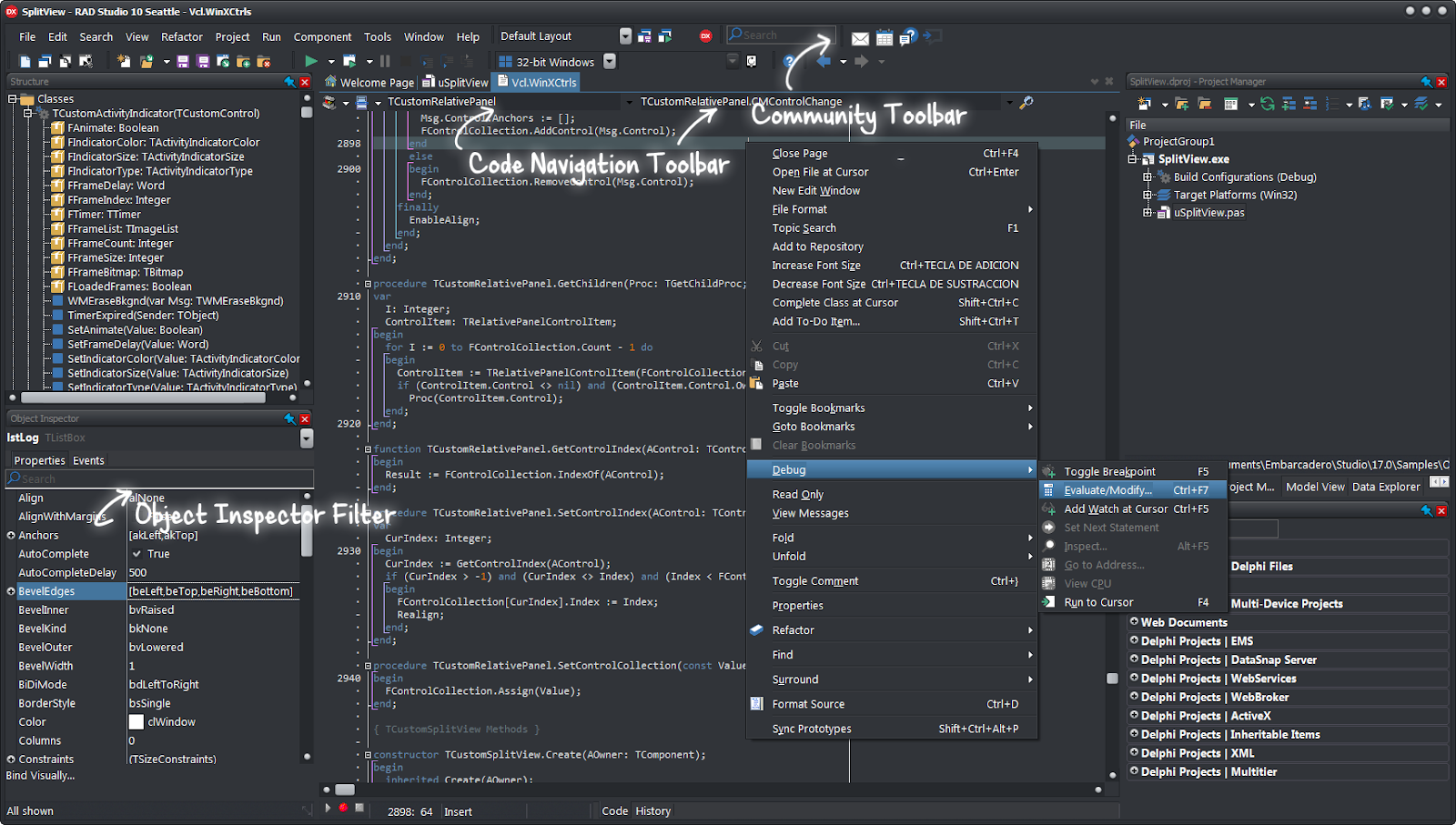Open the Refactor menu in menu bar
The image size is (1456, 825).
coord(182,37)
